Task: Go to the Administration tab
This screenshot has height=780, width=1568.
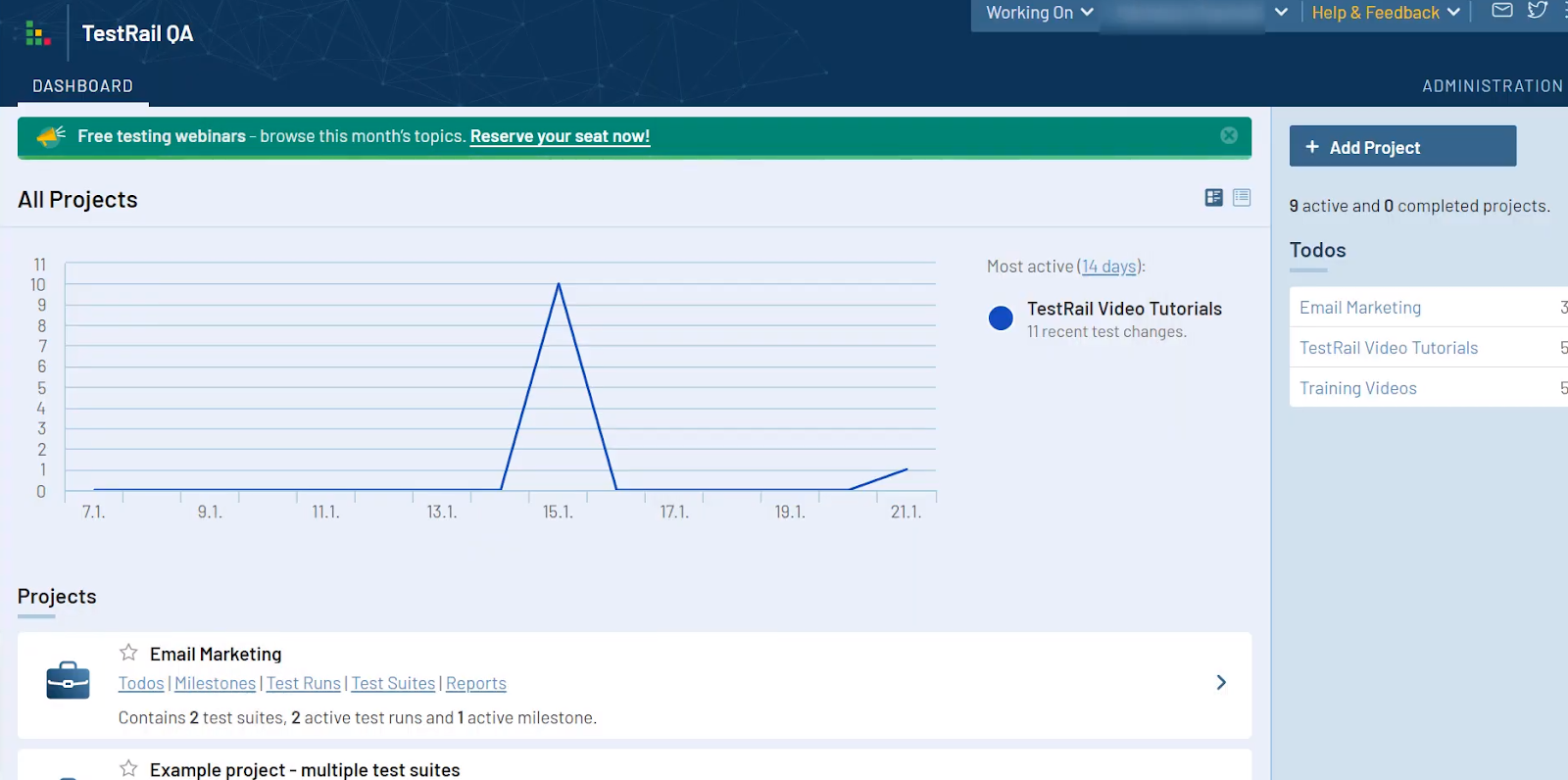Action: [x=1492, y=86]
